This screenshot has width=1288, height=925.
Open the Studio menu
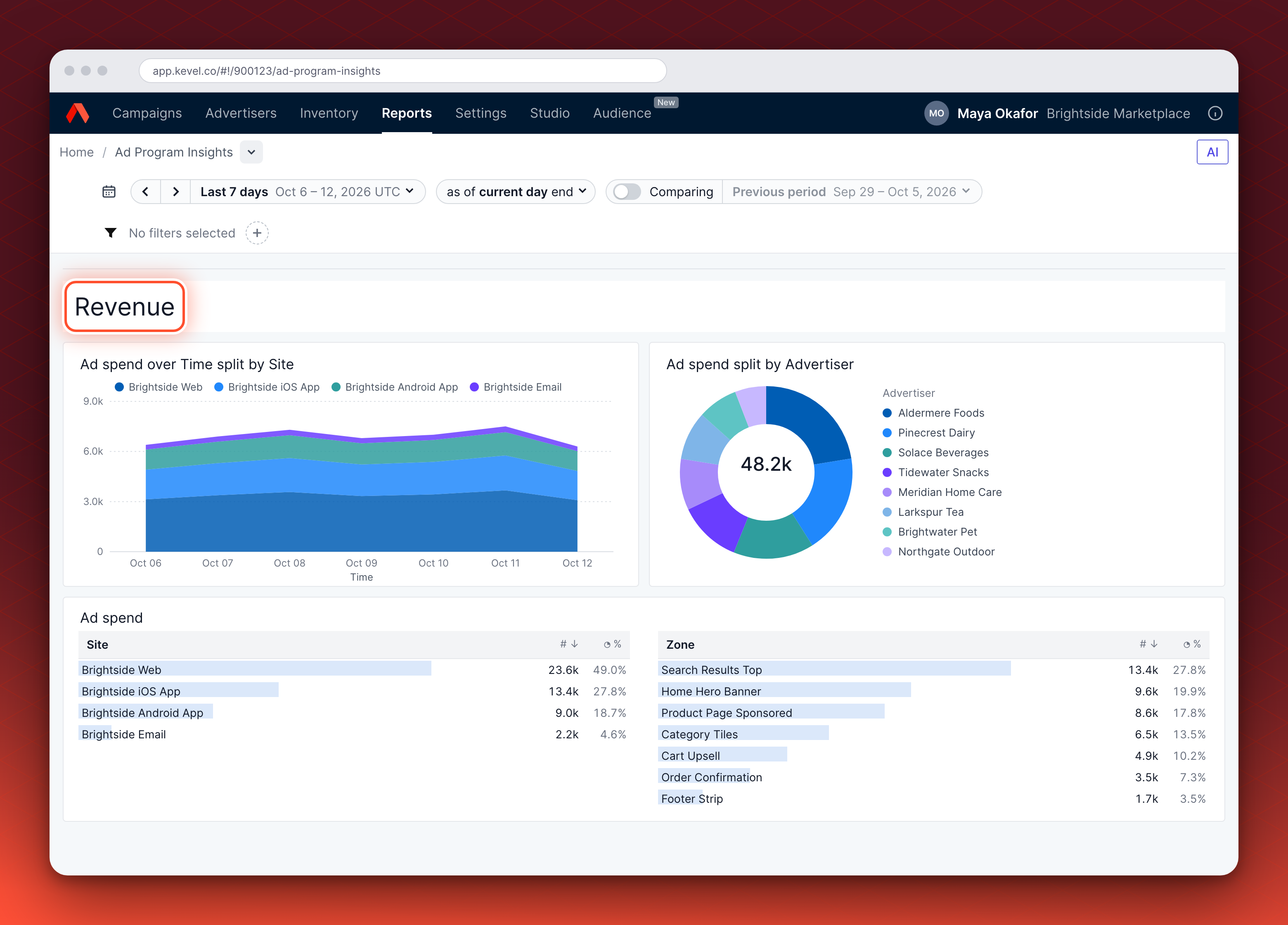[x=550, y=113]
